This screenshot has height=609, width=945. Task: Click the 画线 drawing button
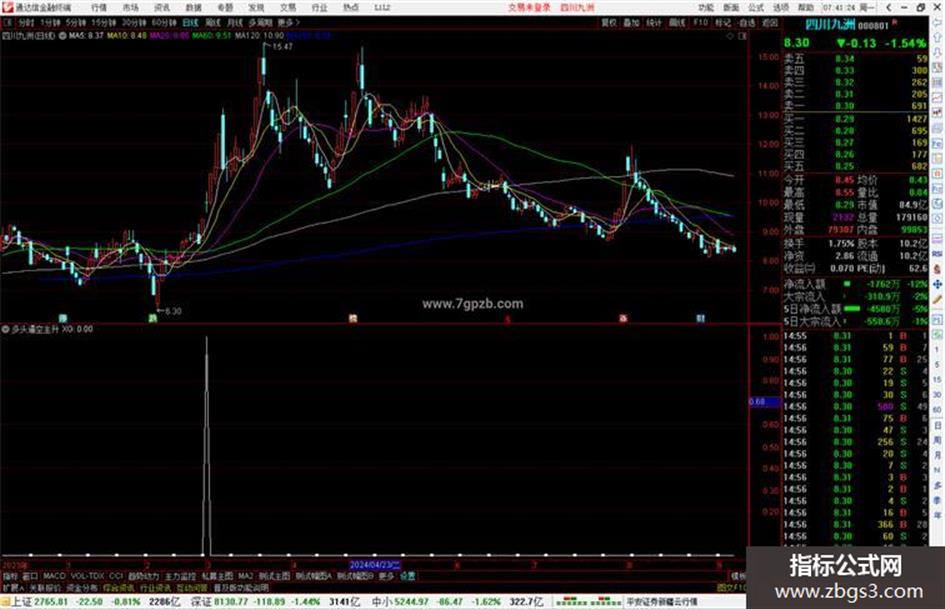(677, 22)
